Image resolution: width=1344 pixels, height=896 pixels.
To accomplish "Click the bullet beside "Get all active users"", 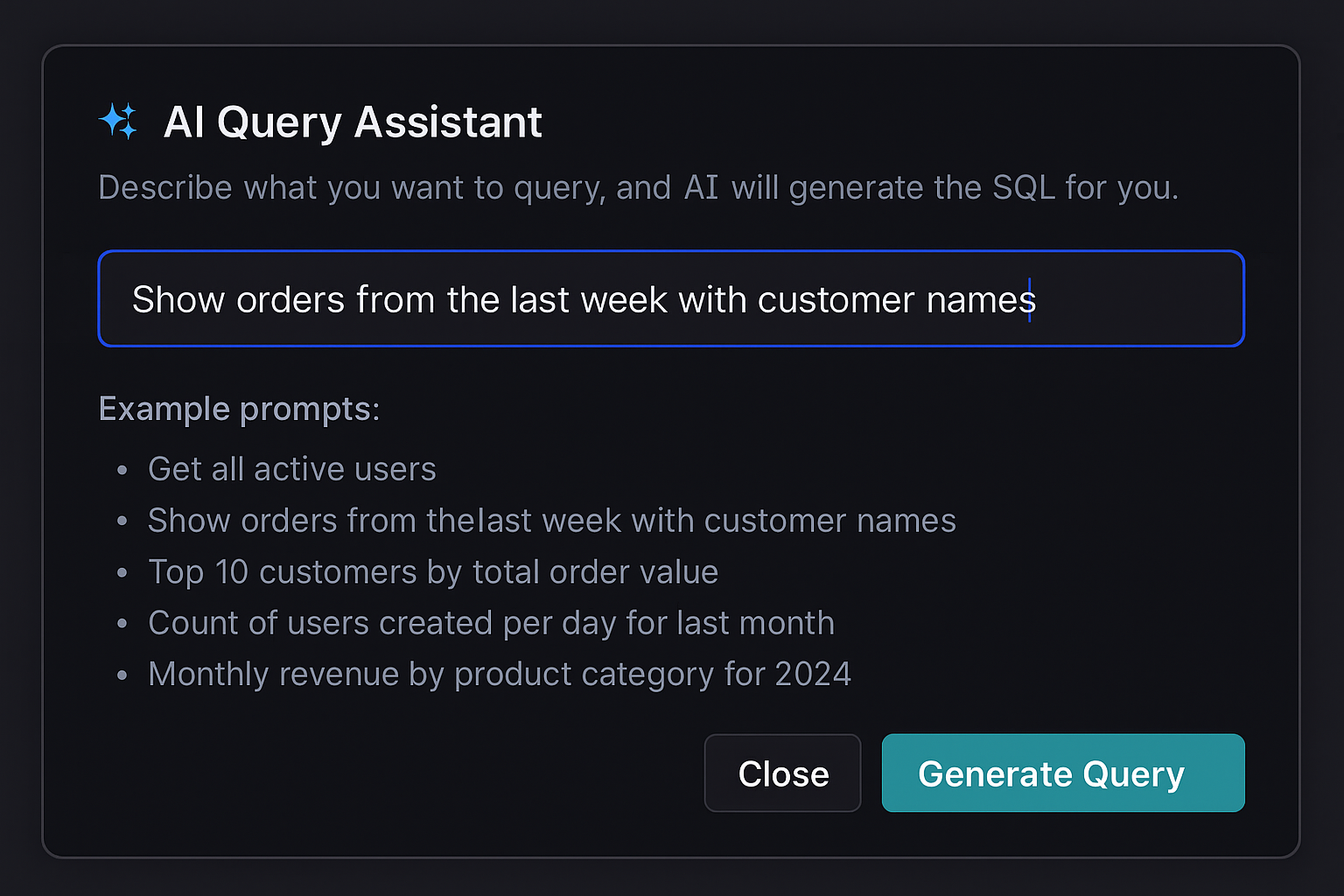I will pyautogui.click(x=122, y=470).
